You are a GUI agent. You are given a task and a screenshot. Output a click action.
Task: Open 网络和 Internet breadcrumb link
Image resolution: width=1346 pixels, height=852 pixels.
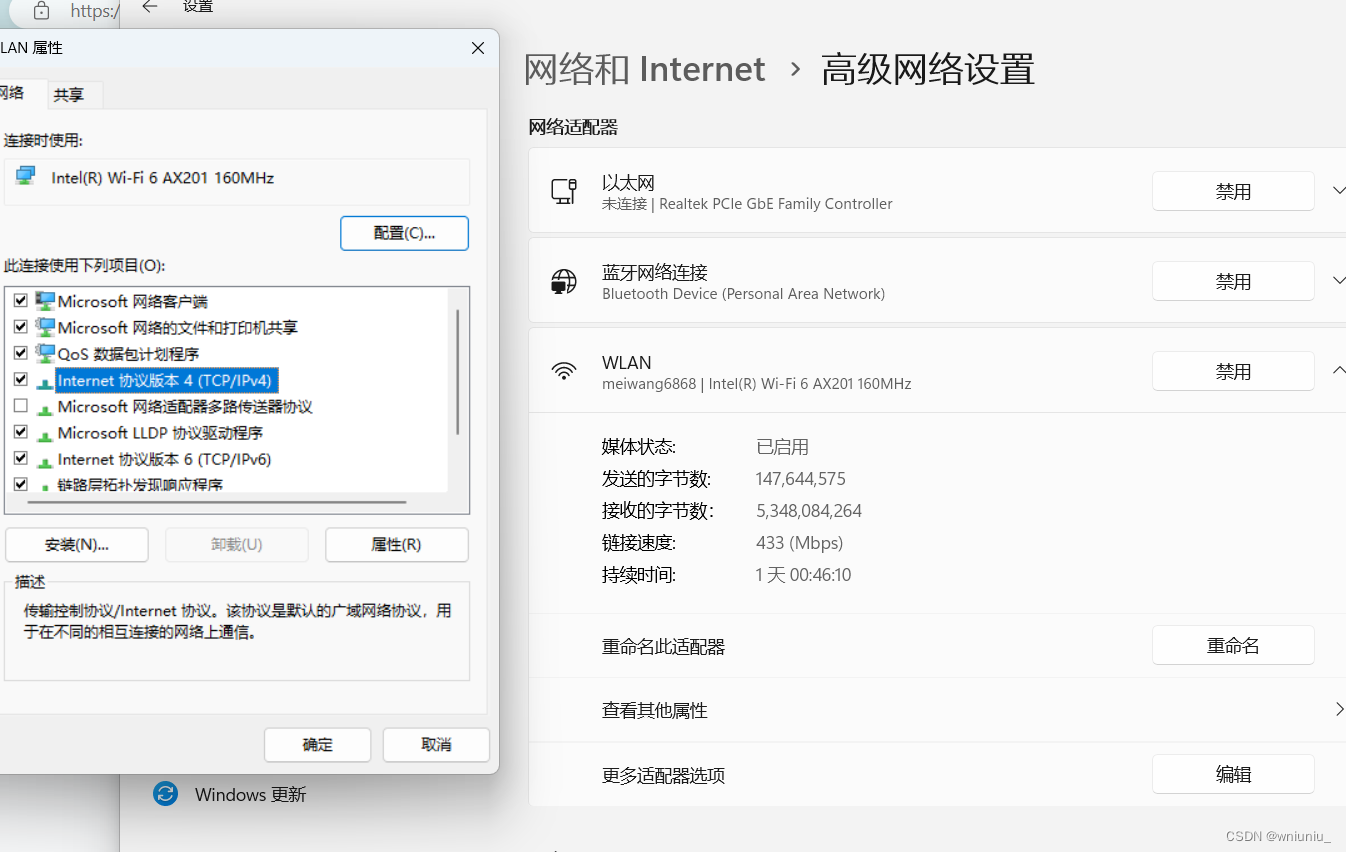coord(644,68)
